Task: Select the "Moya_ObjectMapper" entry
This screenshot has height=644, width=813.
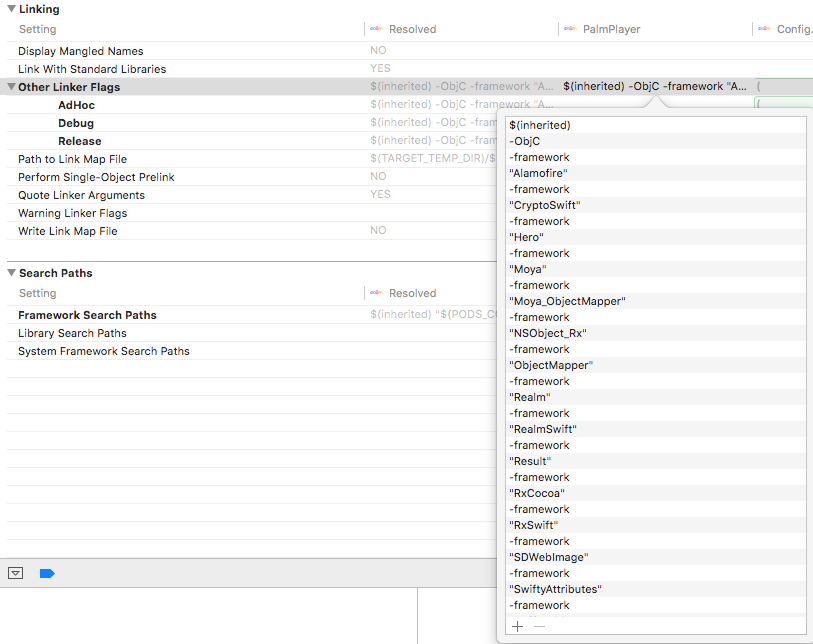Action: [655, 301]
